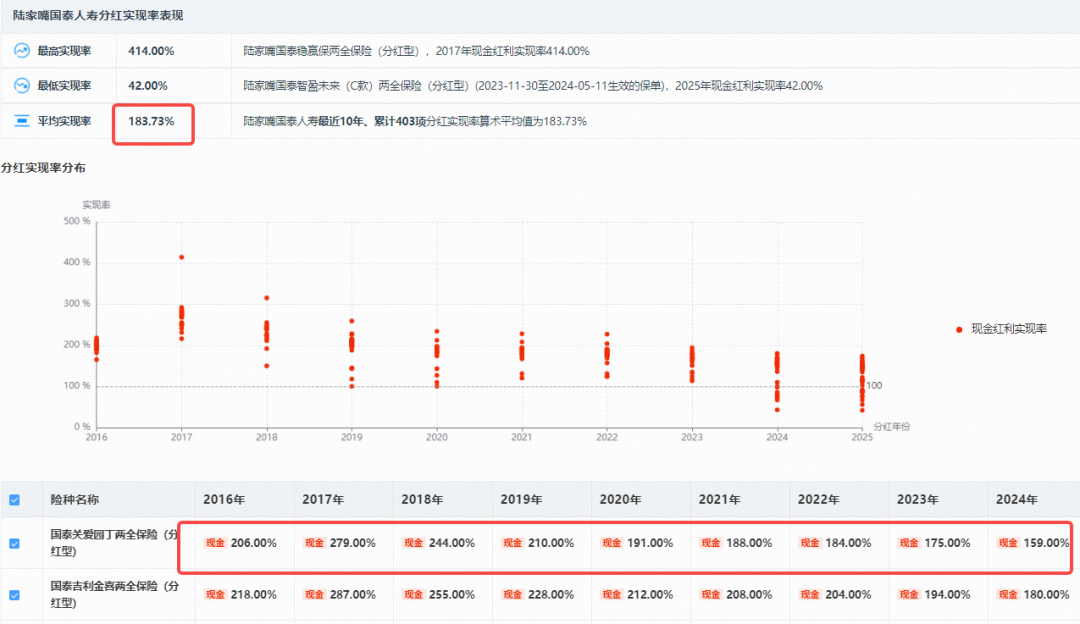This screenshot has width=1080, height=624.
Task: Click the 414% data point above 2017
Action: pyautogui.click(x=182, y=258)
